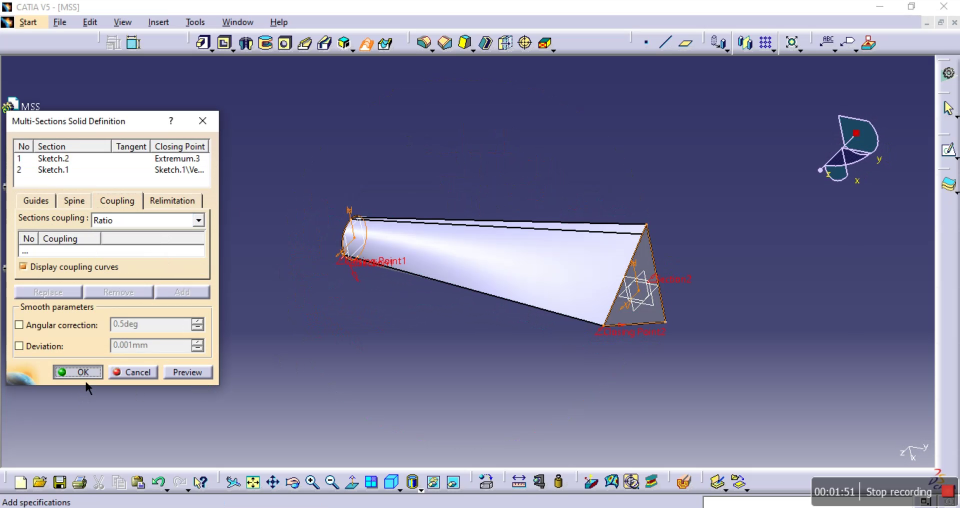Click the Zoom In icon
960x508 pixels.
pos(312,482)
